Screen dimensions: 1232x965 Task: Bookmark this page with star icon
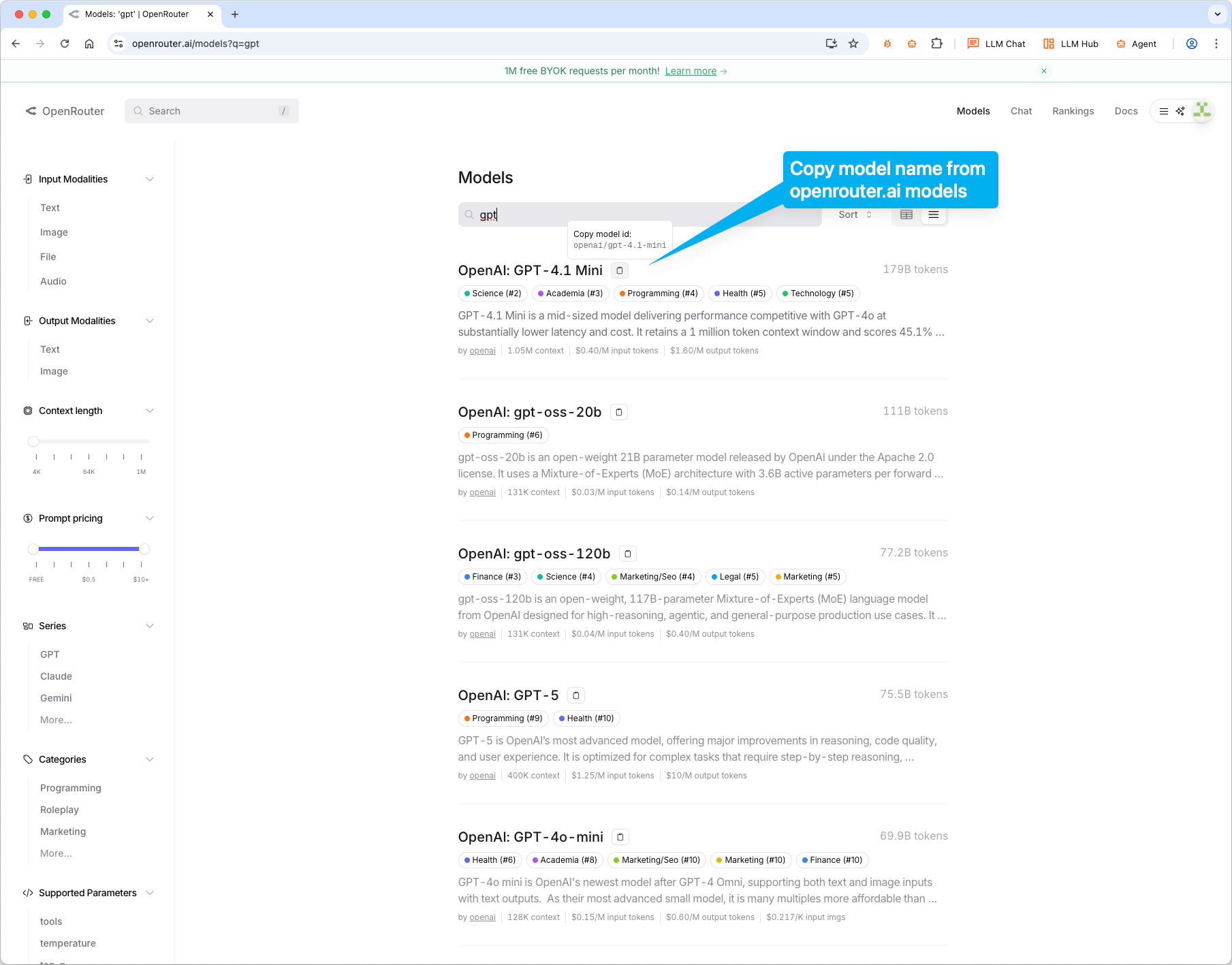pyautogui.click(x=853, y=44)
